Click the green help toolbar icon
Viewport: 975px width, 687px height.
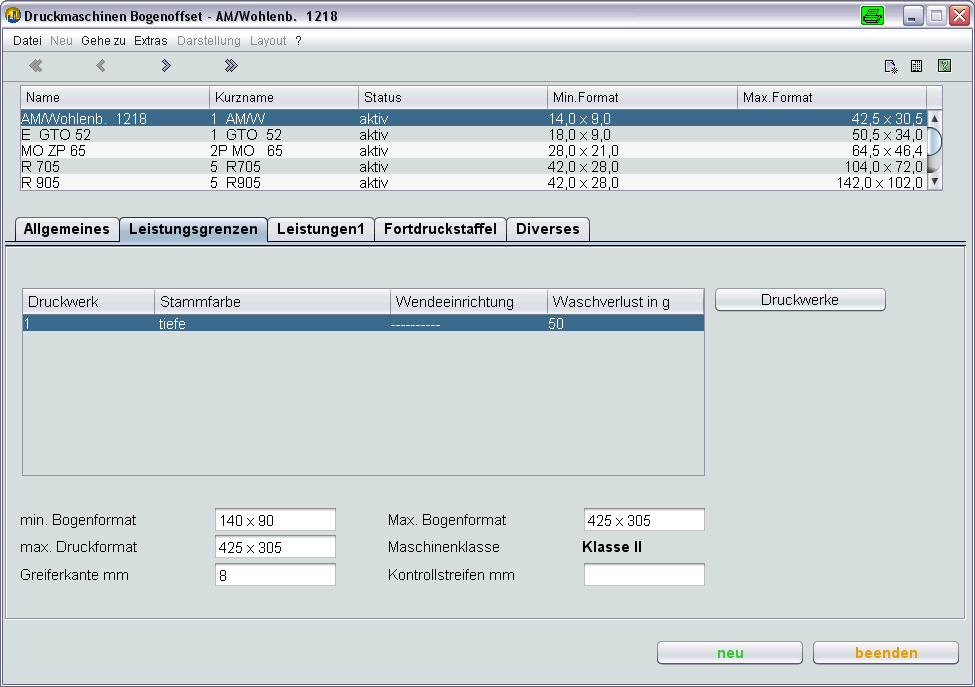pos(945,65)
